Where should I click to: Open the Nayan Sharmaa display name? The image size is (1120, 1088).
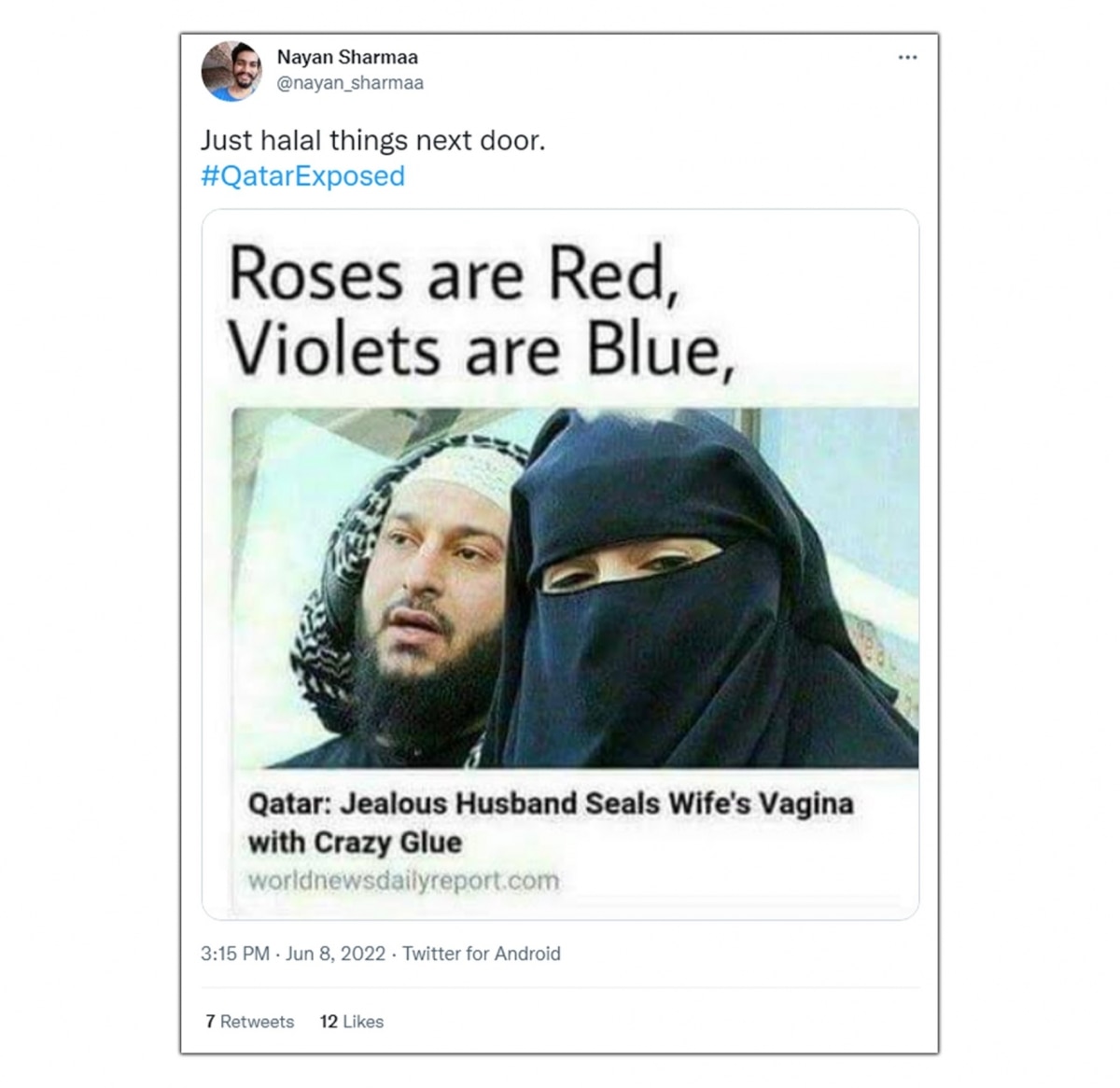point(347,57)
